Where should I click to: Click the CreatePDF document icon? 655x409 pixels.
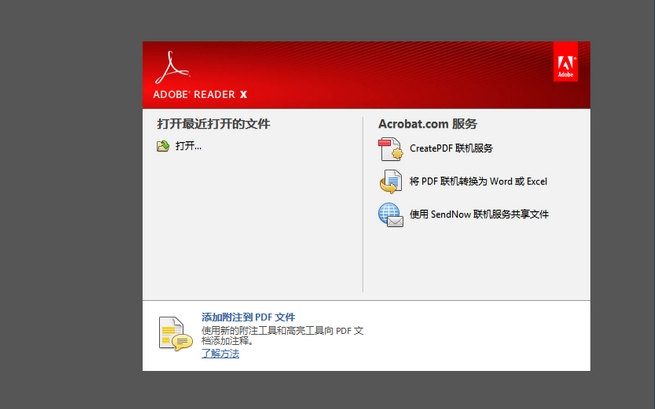click(x=391, y=149)
